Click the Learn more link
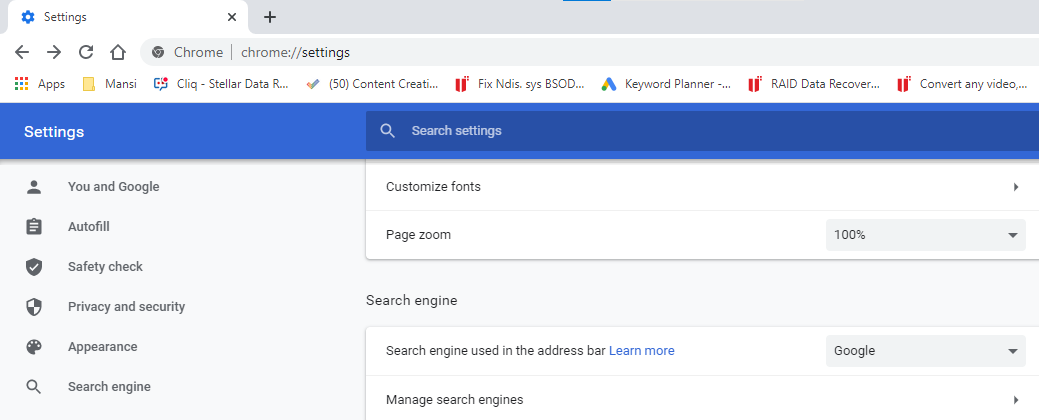Screen dimensions: 1039x420 coord(641,350)
